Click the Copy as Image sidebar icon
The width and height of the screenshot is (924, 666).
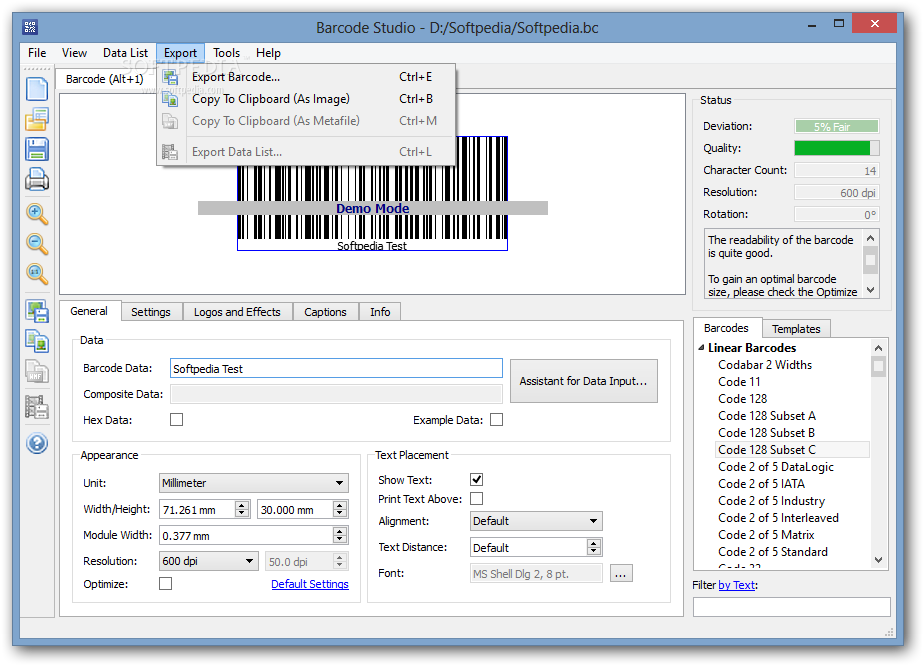pos(37,341)
